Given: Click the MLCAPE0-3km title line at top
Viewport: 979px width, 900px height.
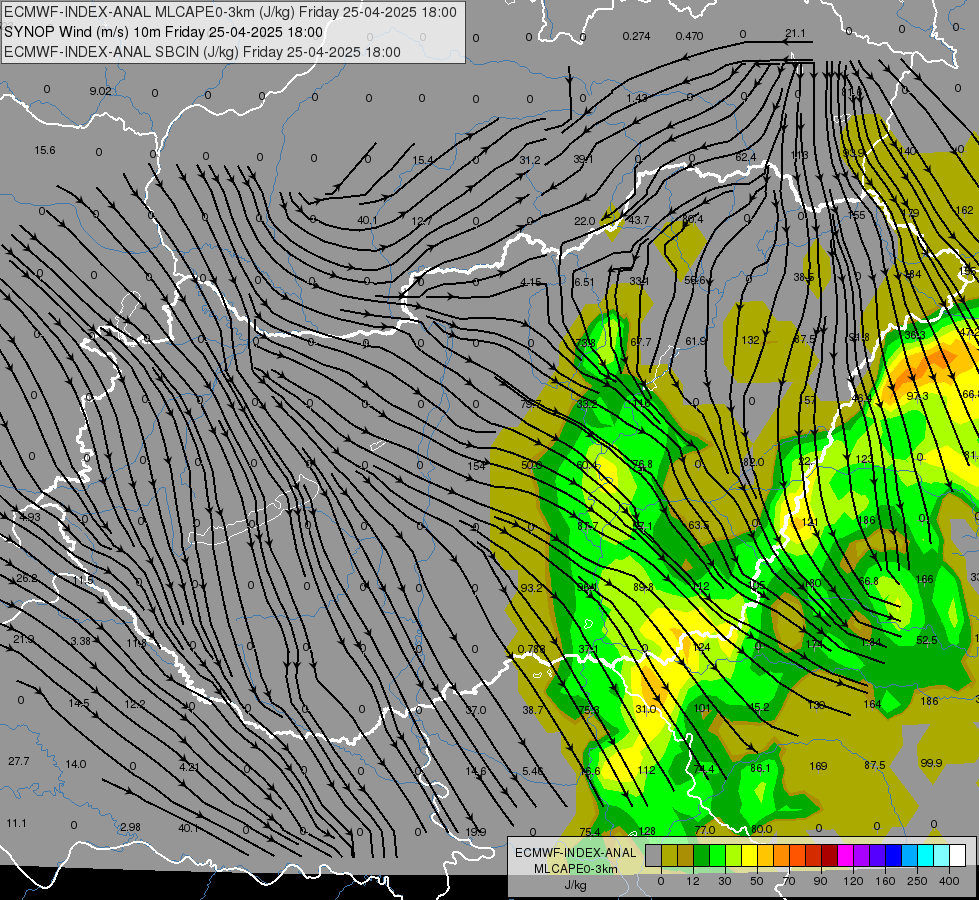Looking at the screenshot, I should (230, 12).
